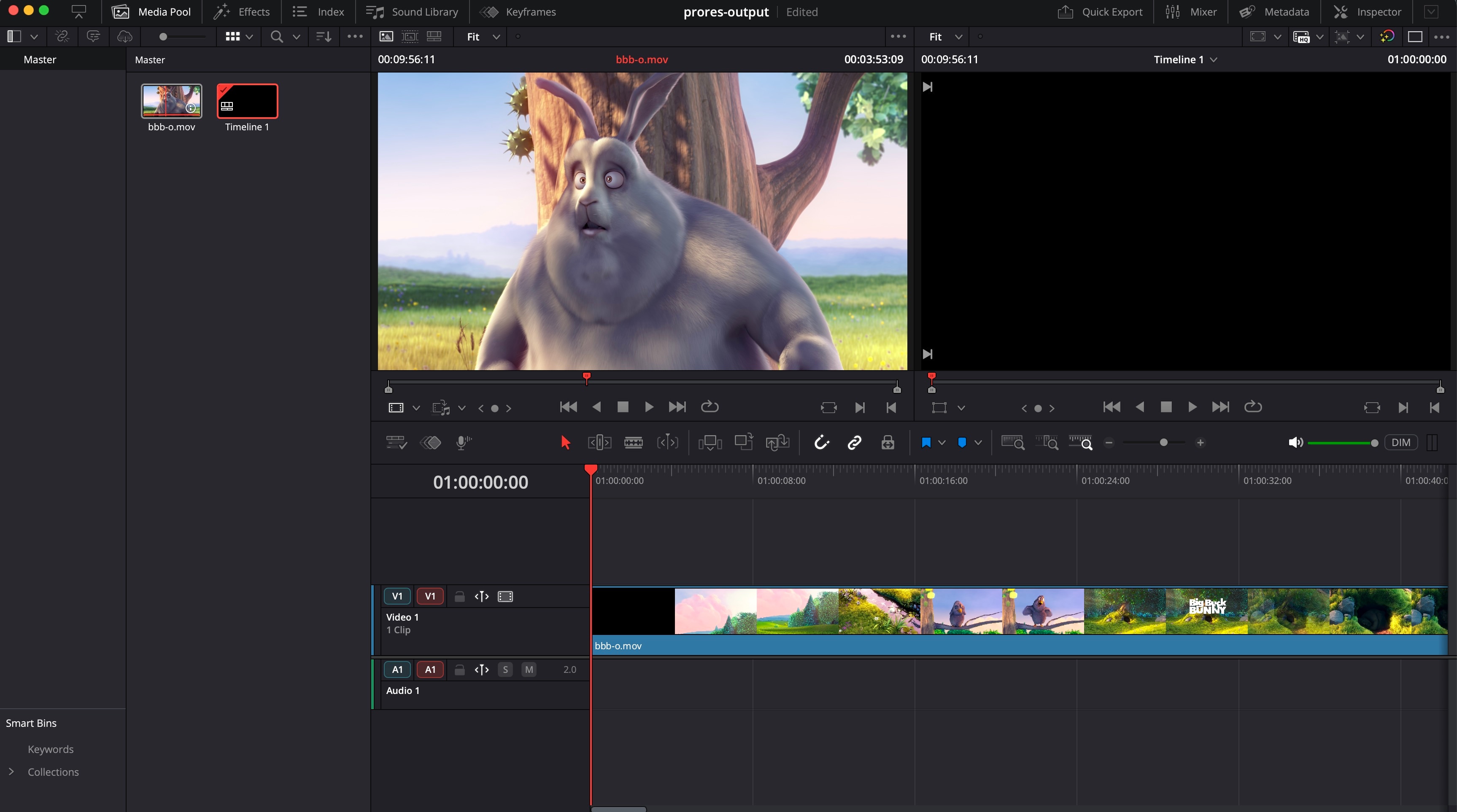The image size is (1457, 812).
Task: Click the voiceover microphone icon
Action: 464,442
